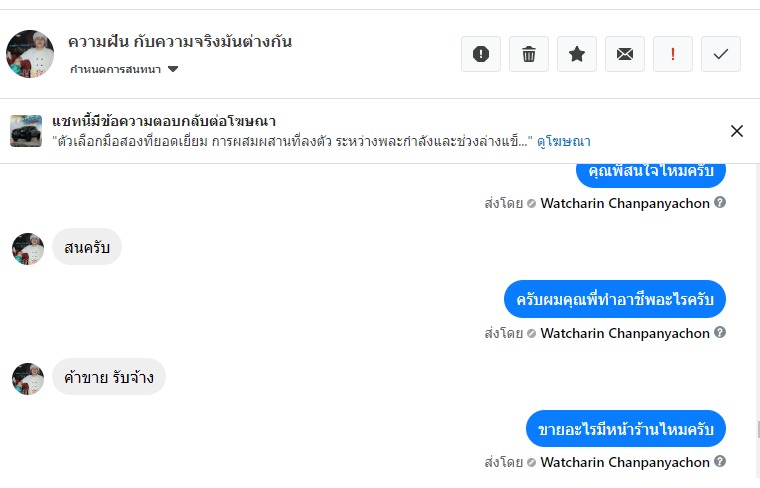Flag conversation with red exclamation icon

point(673,54)
